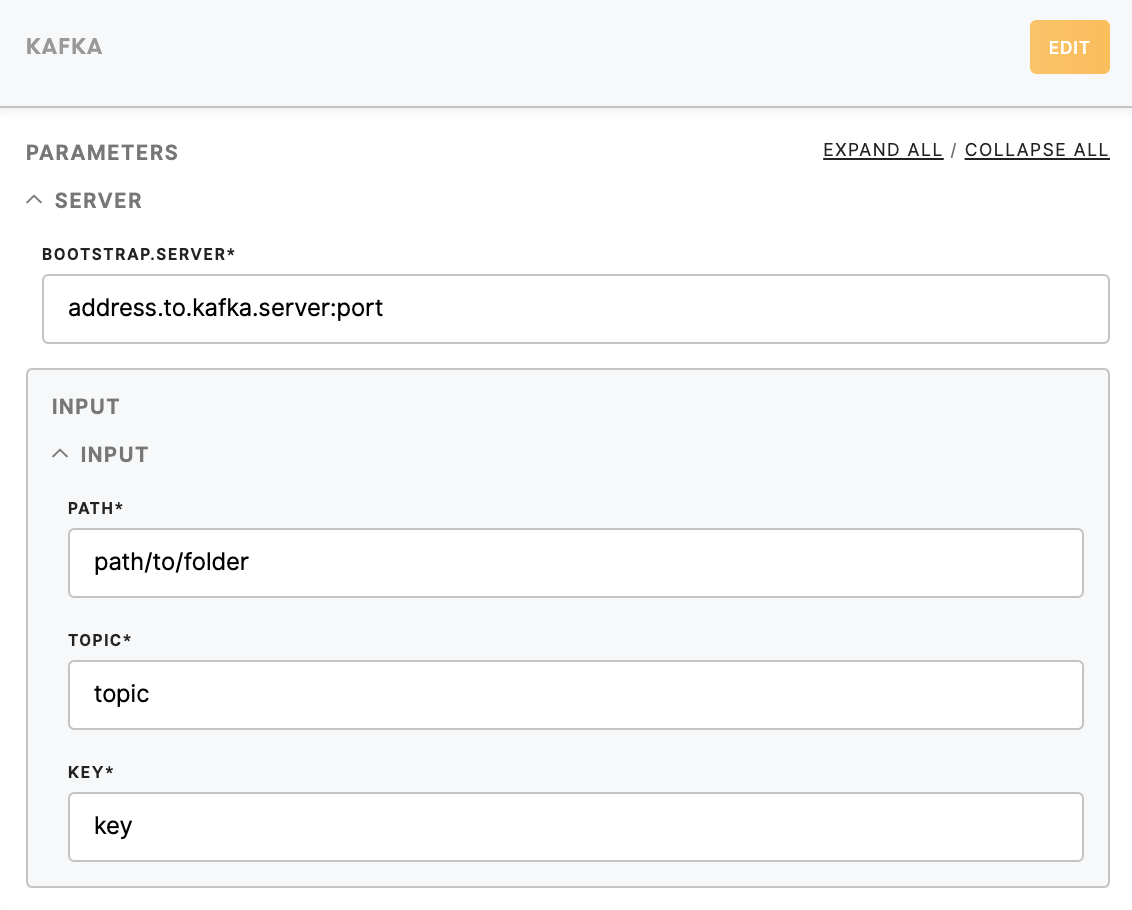
Task: Collapse the nested INPUT section chevron
Action: click(x=60, y=454)
